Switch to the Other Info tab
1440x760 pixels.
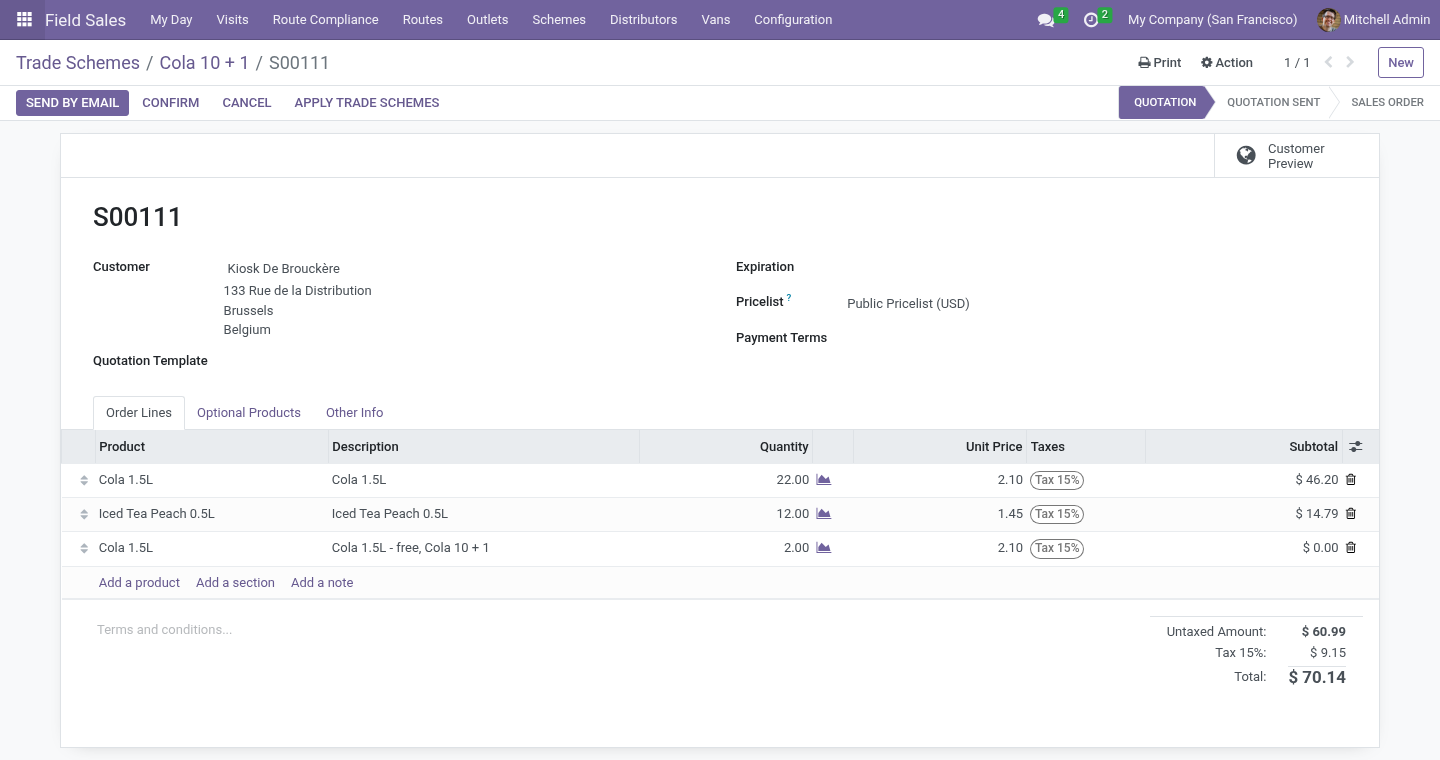pyautogui.click(x=355, y=413)
